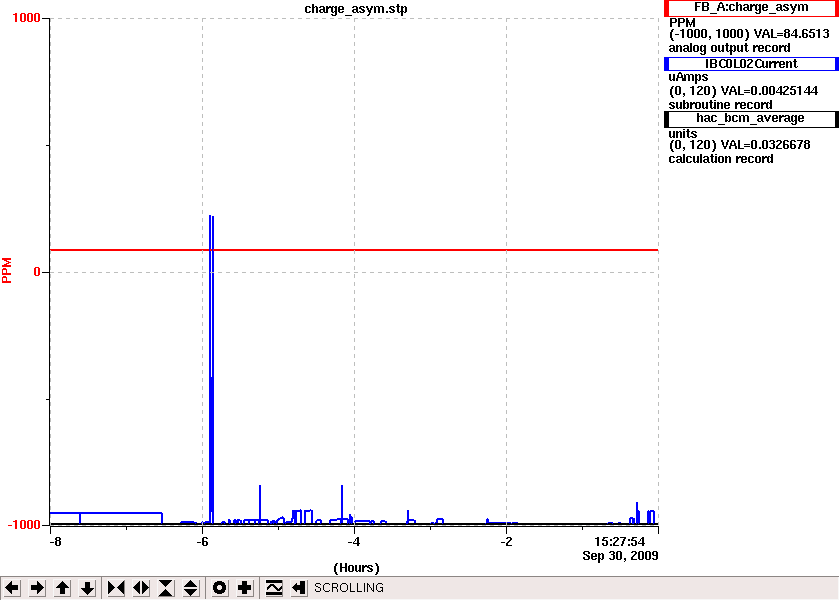839x600 pixels.
Task: Zoom in on the time axis with the bow-tie icon
Action: tap(116, 588)
